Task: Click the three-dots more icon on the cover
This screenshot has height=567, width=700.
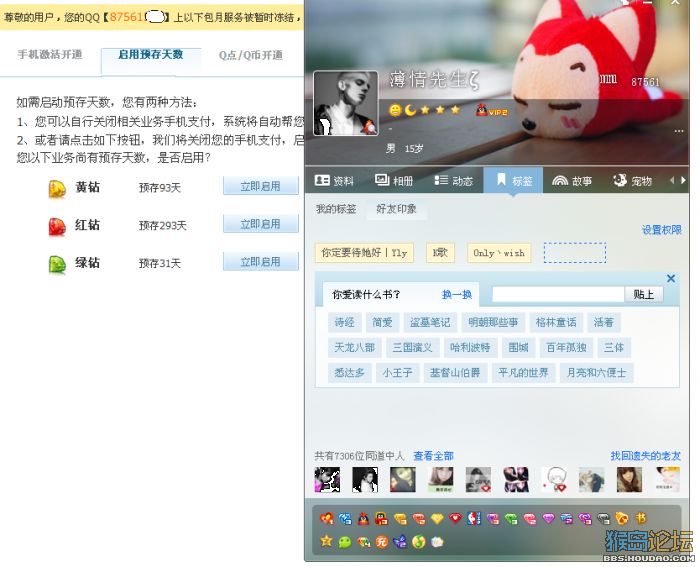Action: pos(679,131)
